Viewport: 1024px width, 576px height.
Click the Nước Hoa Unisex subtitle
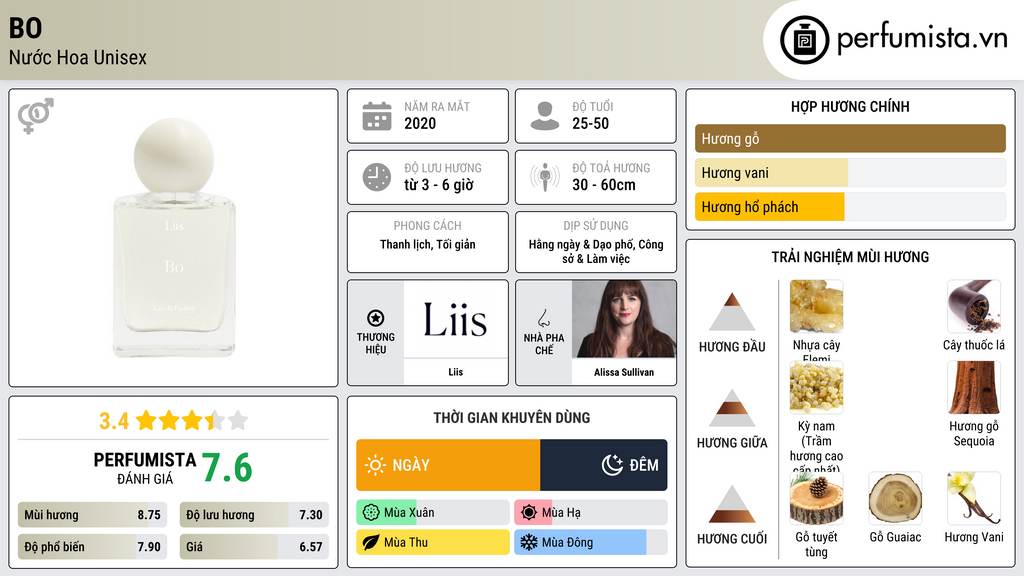point(78,57)
